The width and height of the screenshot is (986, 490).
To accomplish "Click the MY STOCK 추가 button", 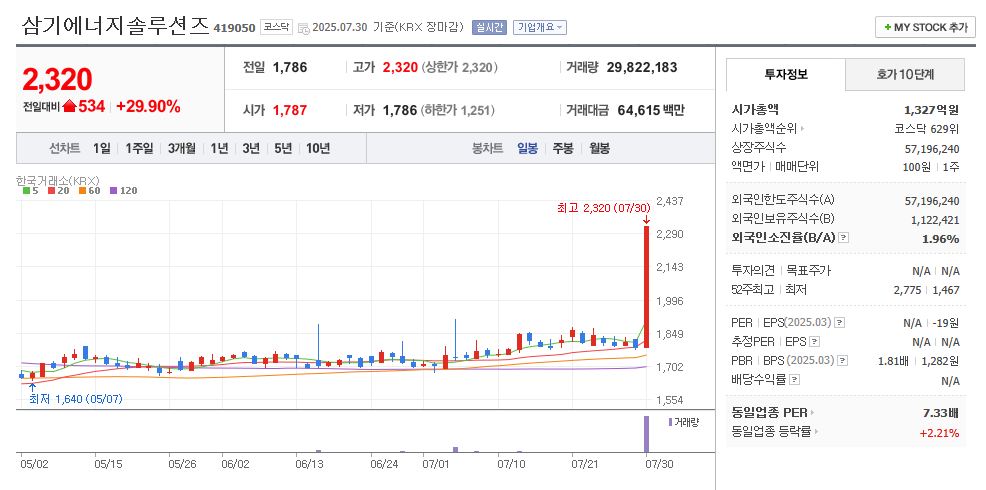I will 925,27.
